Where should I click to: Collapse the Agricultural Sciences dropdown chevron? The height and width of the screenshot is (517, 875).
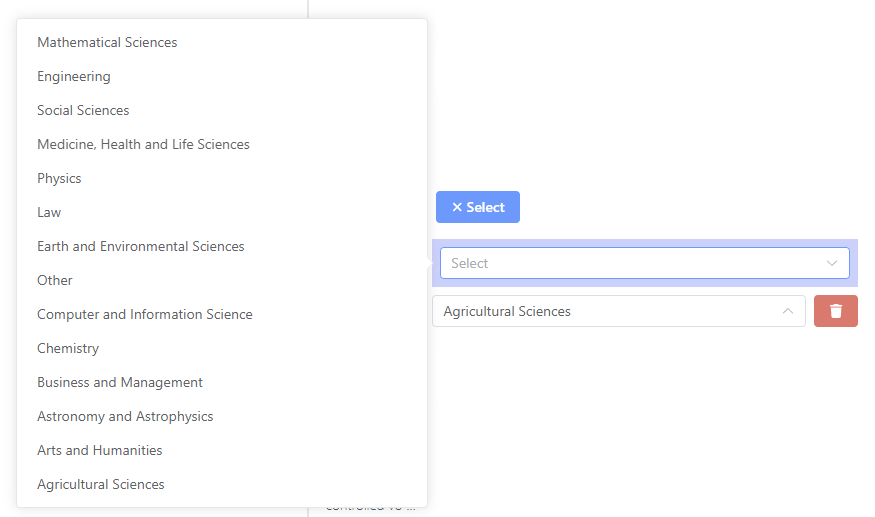click(x=787, y=311)
